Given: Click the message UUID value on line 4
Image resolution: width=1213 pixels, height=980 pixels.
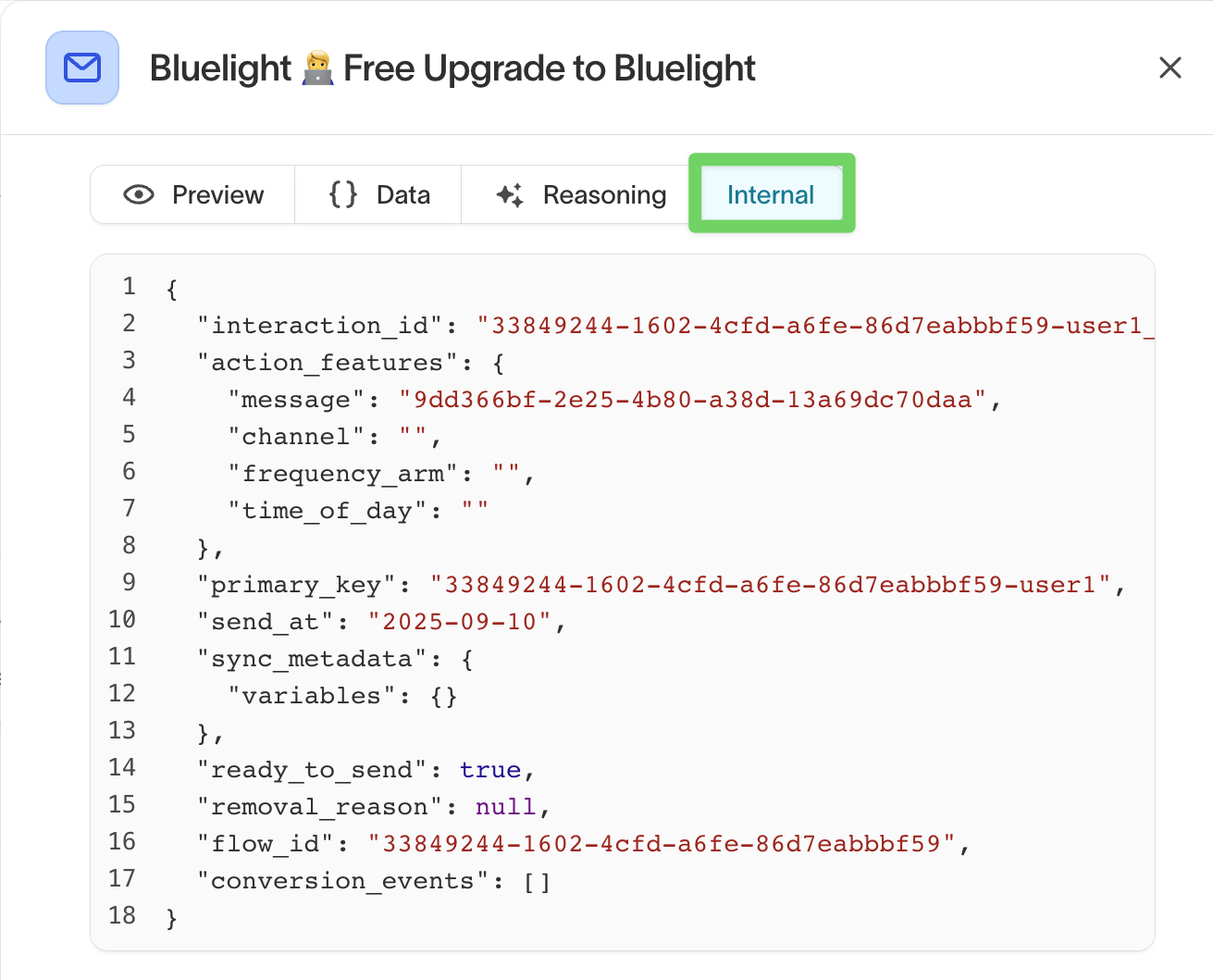Looking at the screenshot, I should [692, 399].
